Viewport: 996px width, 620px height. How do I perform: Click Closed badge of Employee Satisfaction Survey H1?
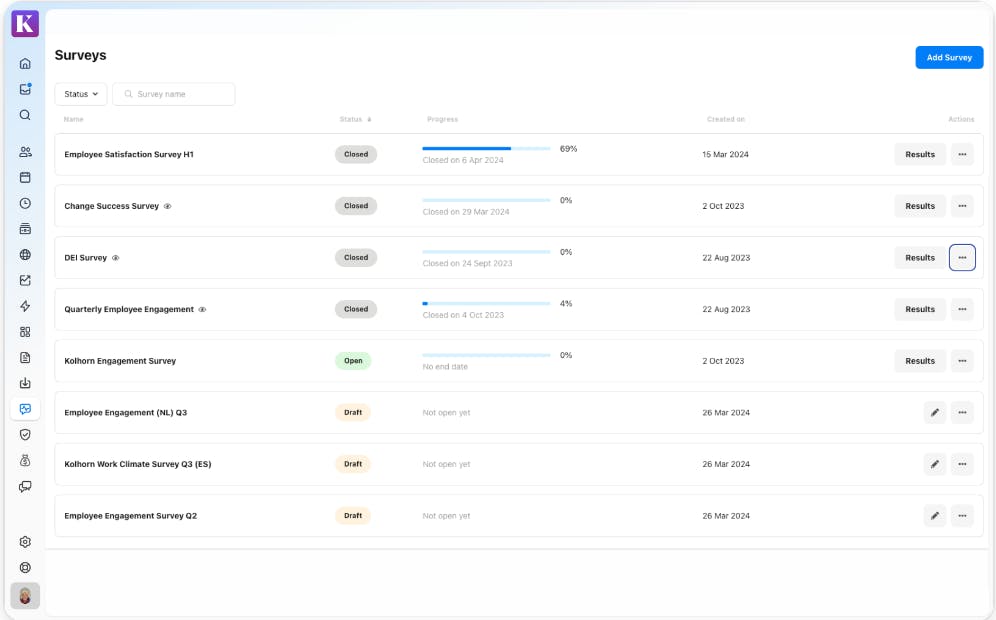tap(356, 154)
